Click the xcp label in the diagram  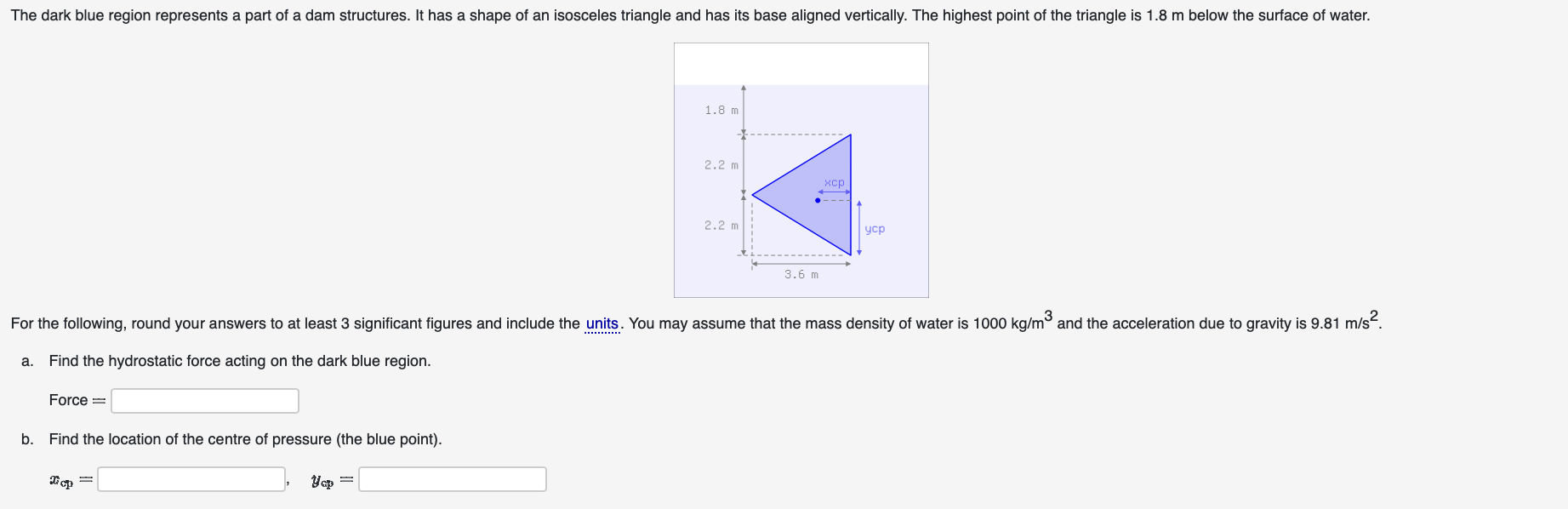coord(835,181)
